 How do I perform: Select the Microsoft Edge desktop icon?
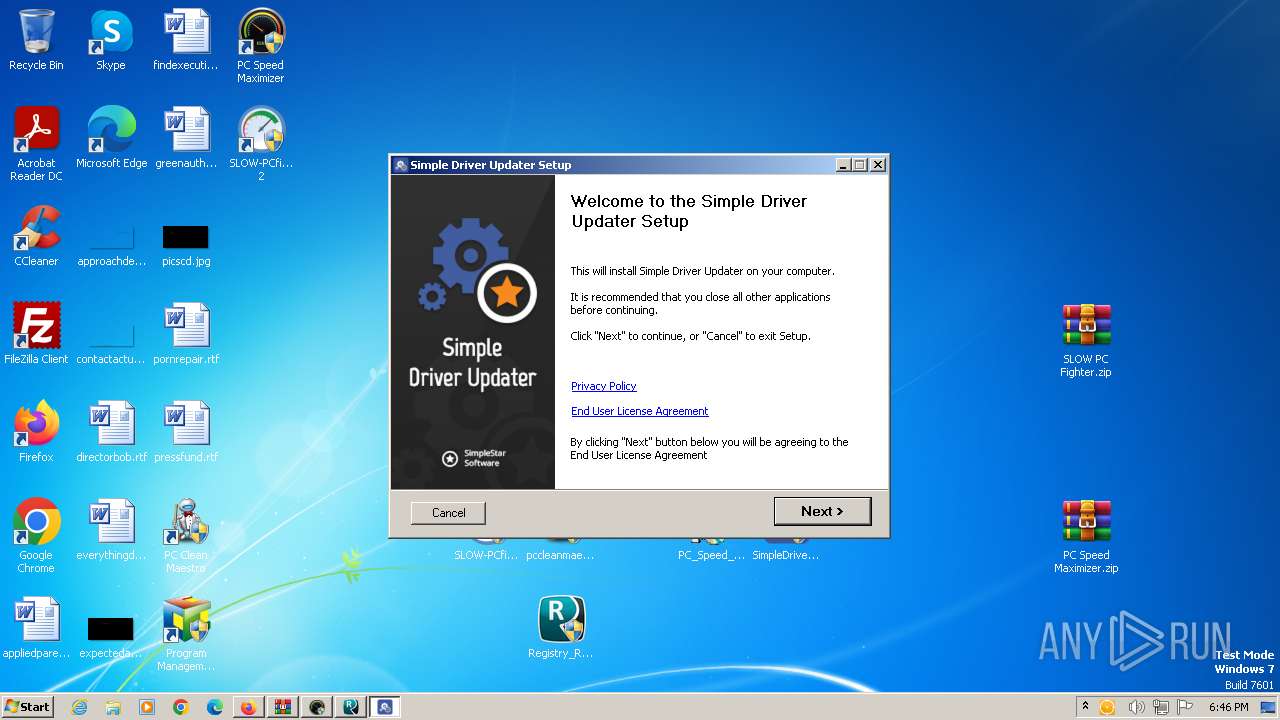(111, 138)
